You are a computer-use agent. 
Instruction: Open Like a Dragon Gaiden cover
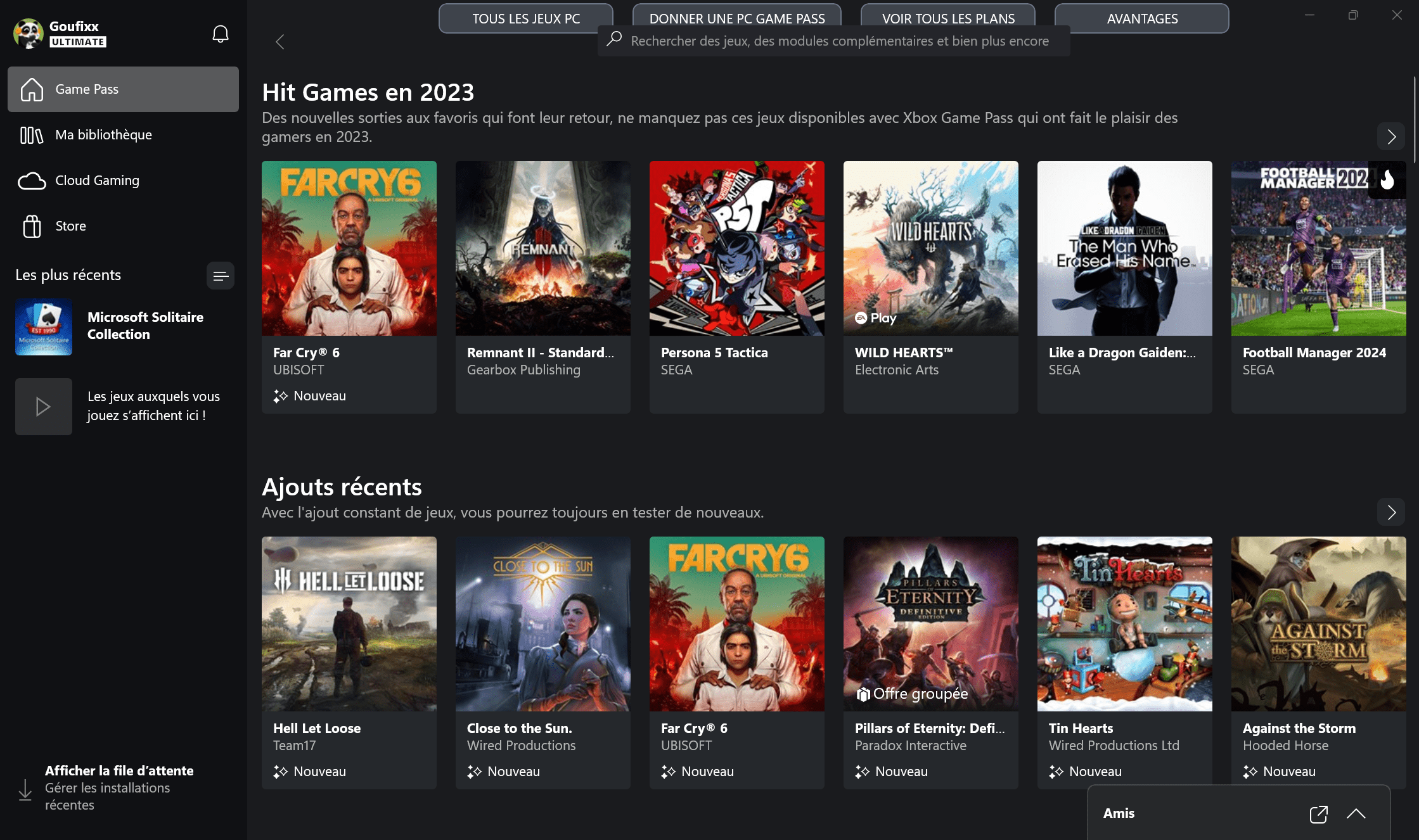tap(1125, 248)
